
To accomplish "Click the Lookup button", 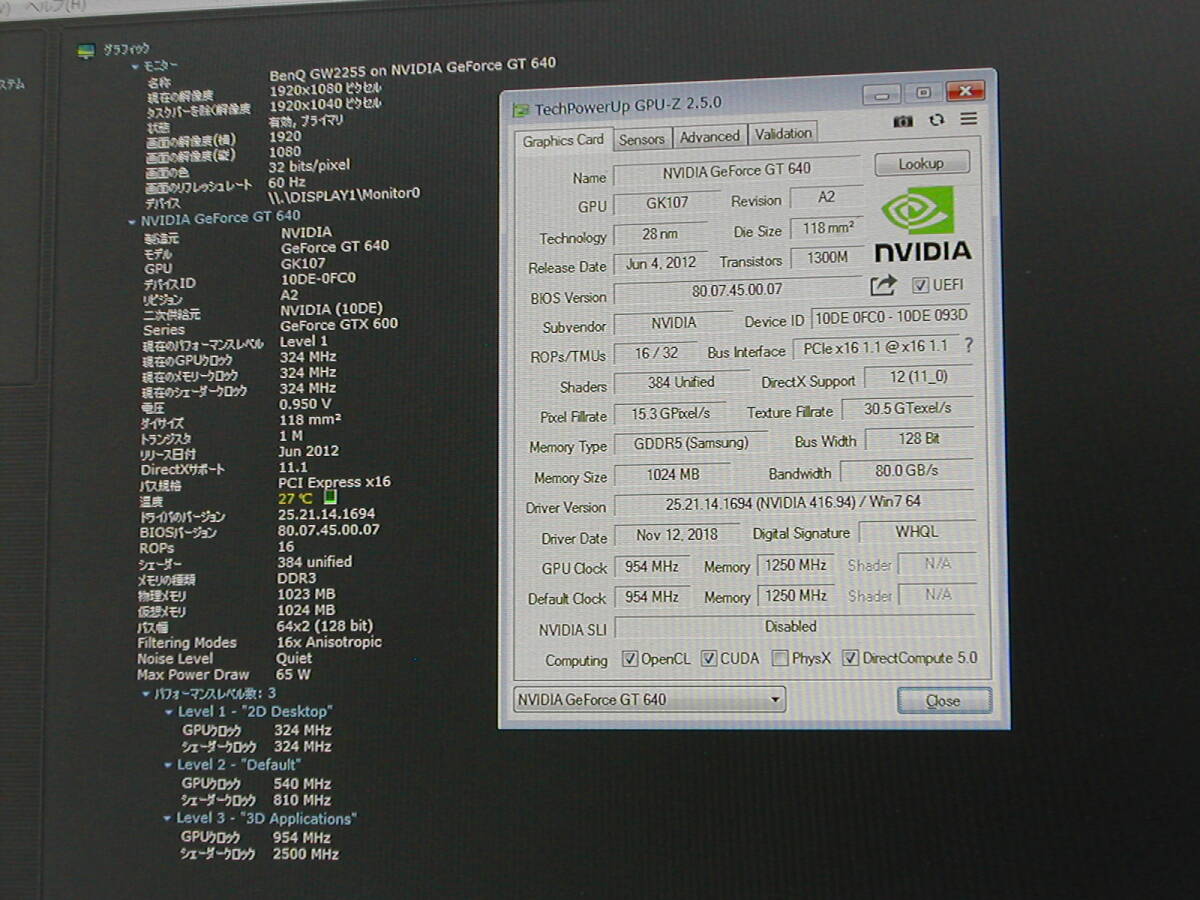I will coord(921,163).
